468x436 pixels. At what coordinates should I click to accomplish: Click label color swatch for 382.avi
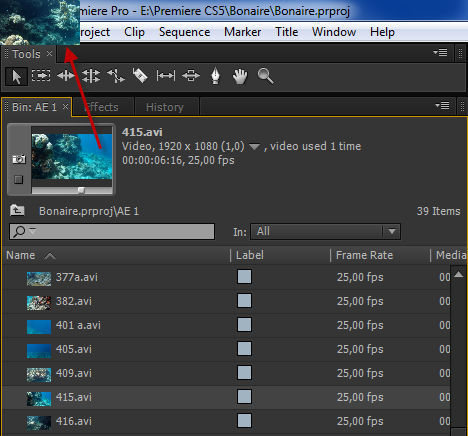tap(244, 301)
